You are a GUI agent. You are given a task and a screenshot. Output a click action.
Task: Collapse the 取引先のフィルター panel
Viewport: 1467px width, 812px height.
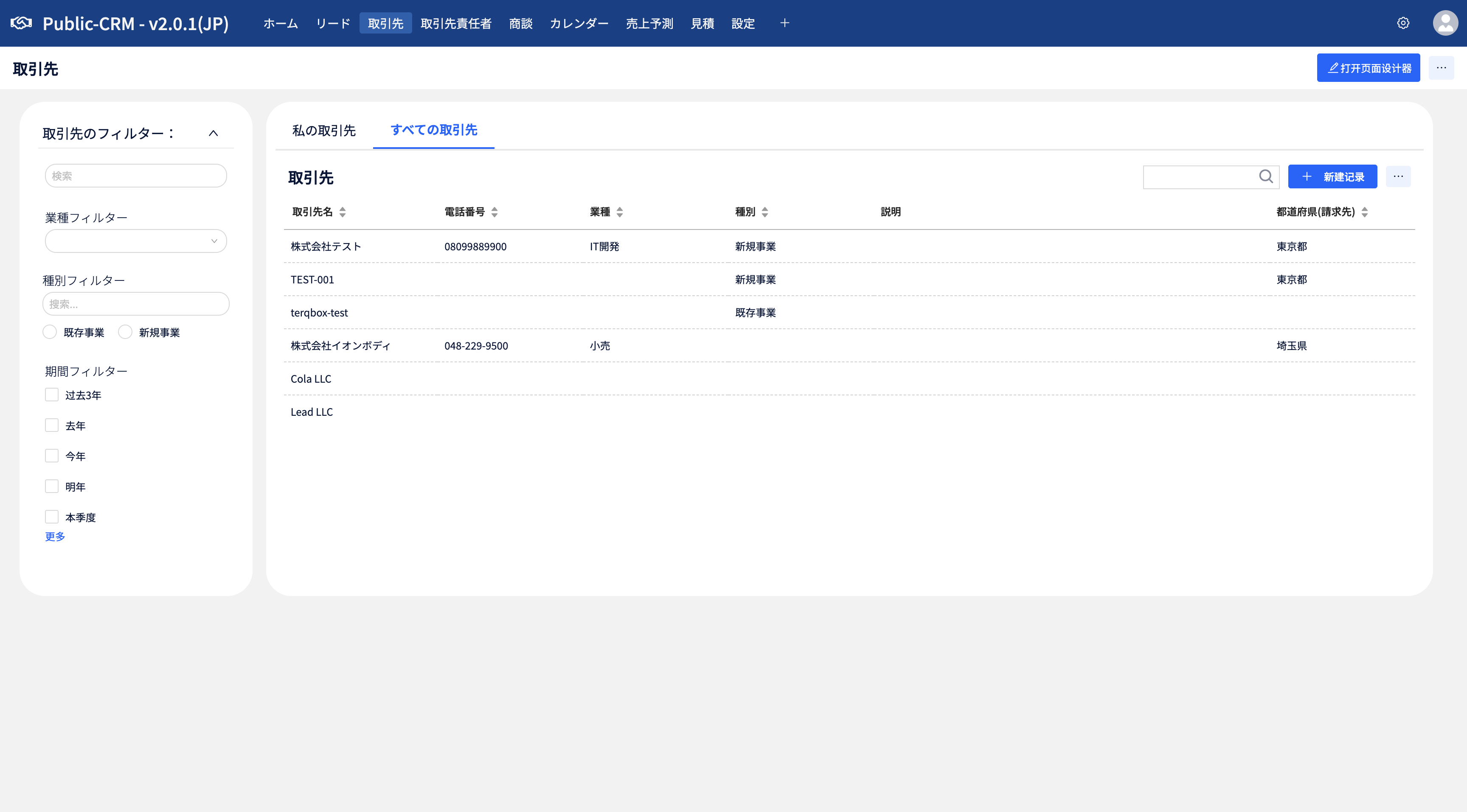tap(214, 134)
